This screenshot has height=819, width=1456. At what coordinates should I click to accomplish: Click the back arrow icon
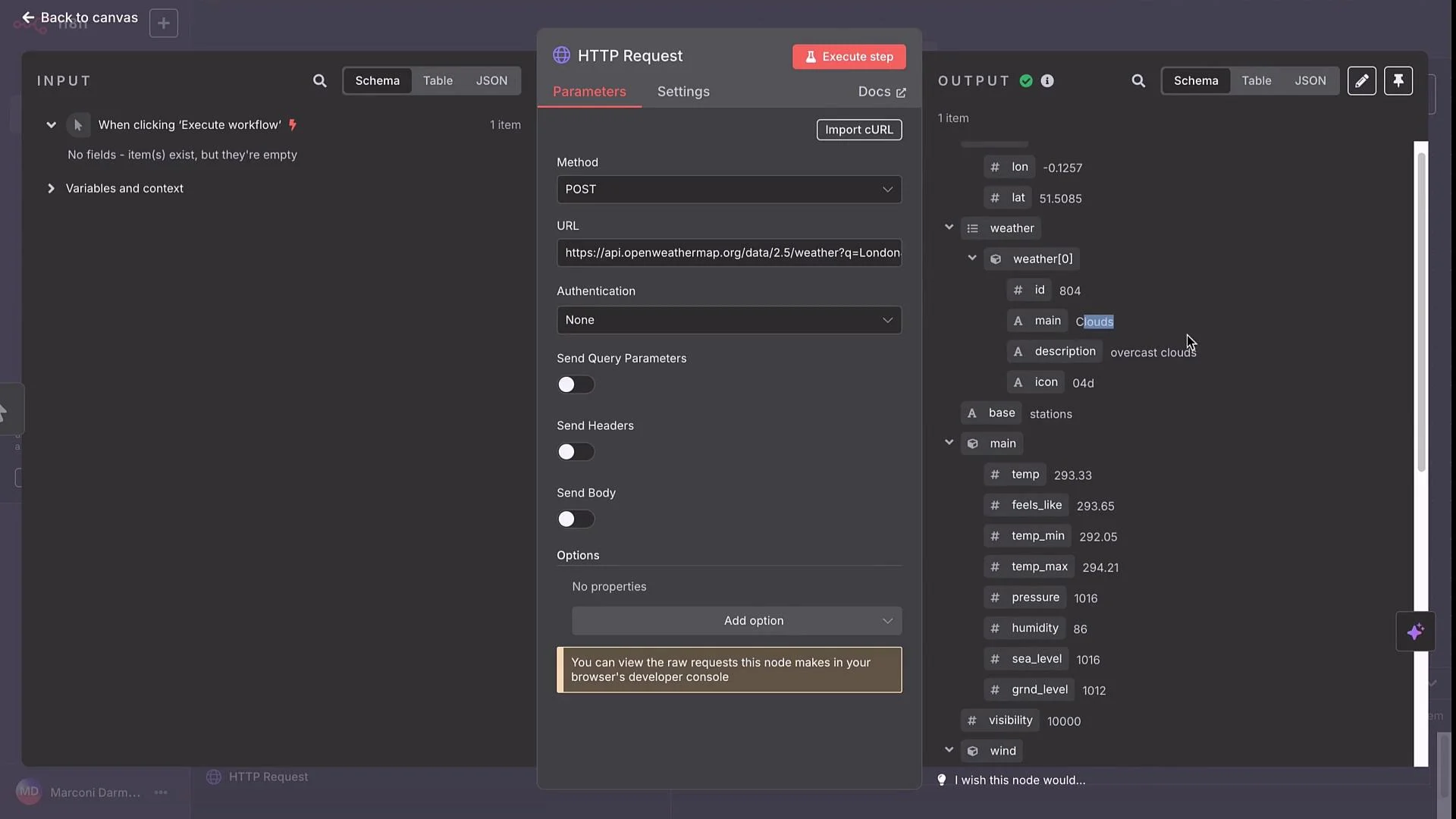click(x=28, y=17)
